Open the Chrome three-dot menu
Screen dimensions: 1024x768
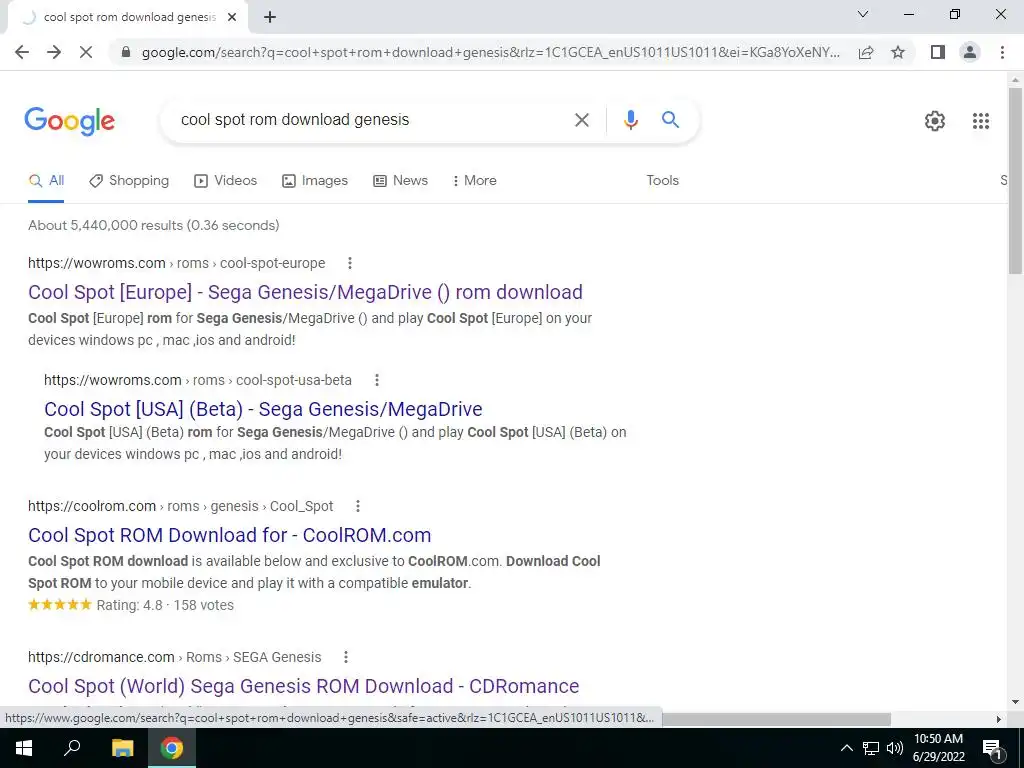click(x=1002, y=52)
